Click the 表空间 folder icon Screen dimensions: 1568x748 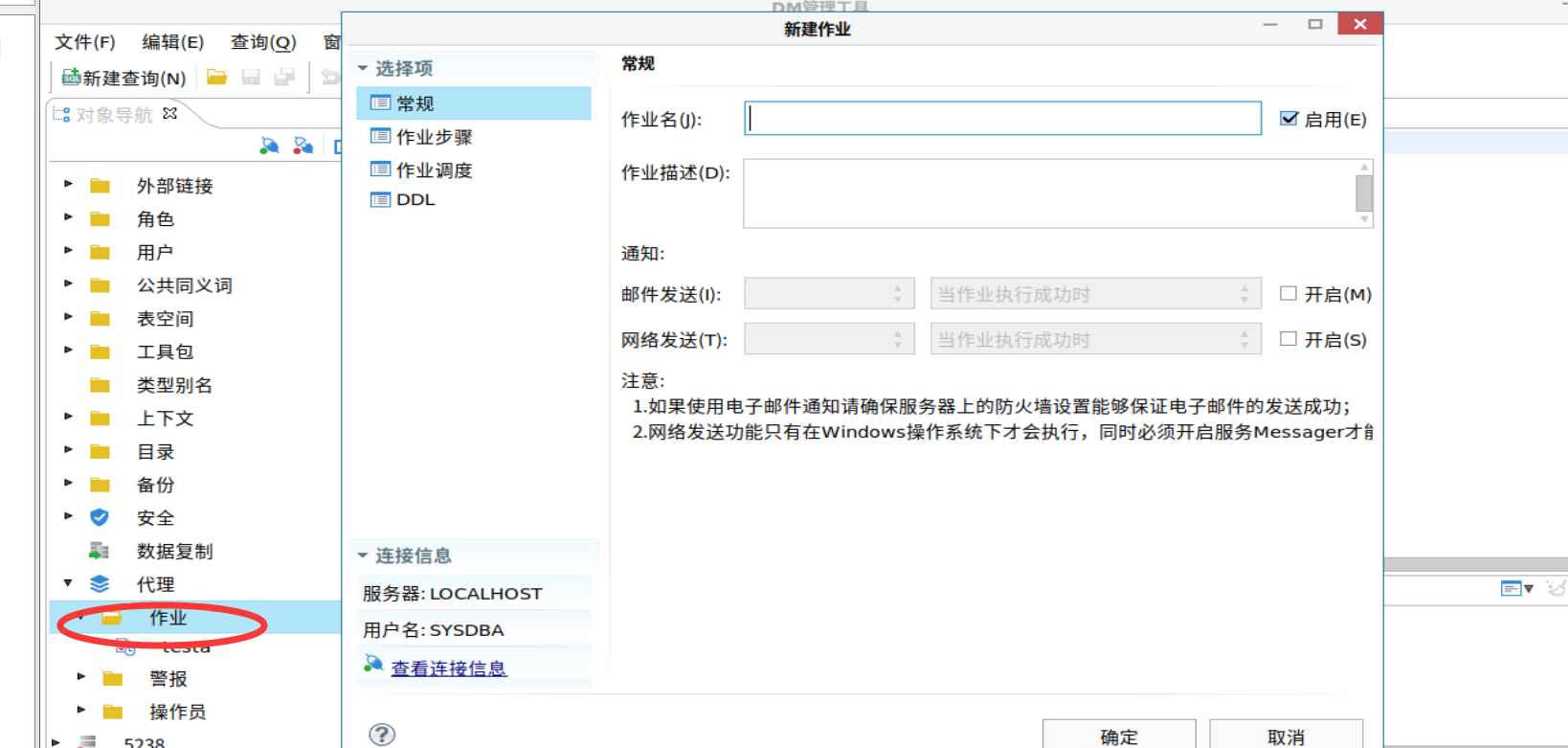100,318
